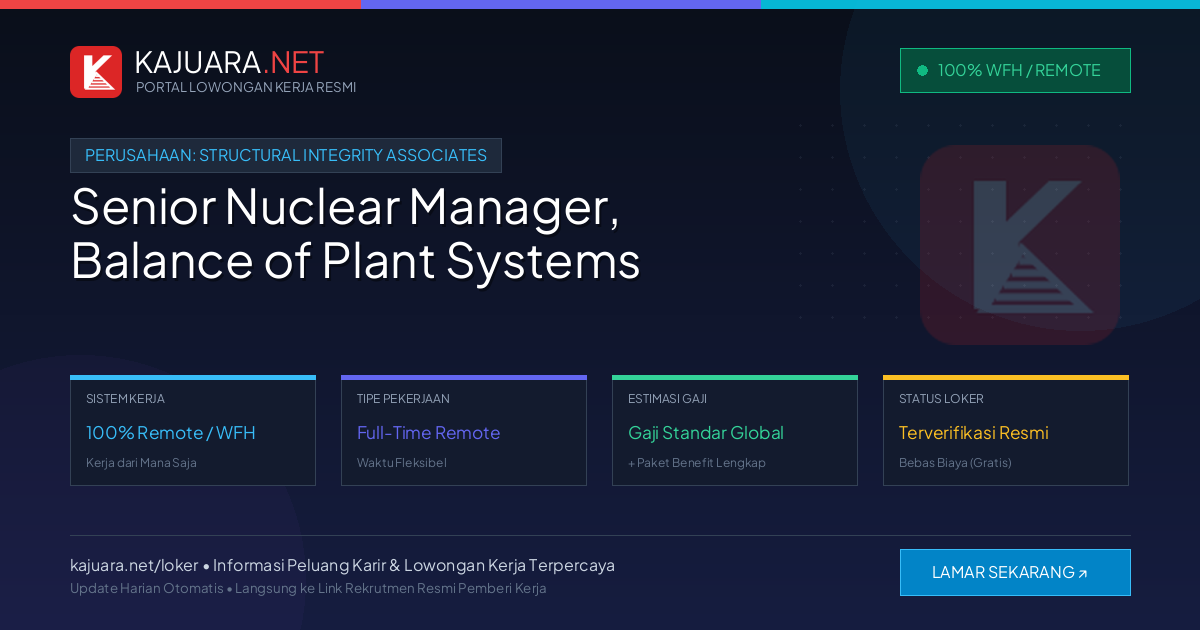Click the green dot in remote badge
This screenshot has width=1200, height=630.
pos(922,70)
